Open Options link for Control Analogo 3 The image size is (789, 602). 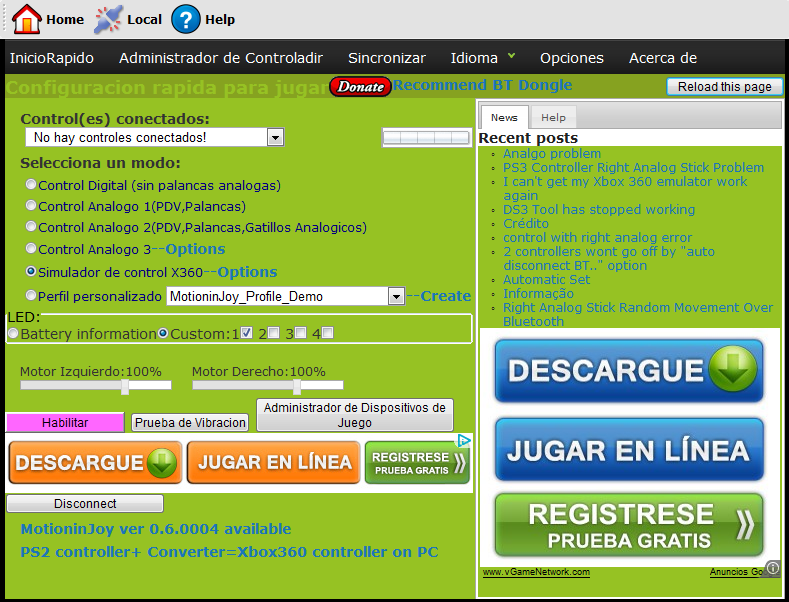click(195, 249)
